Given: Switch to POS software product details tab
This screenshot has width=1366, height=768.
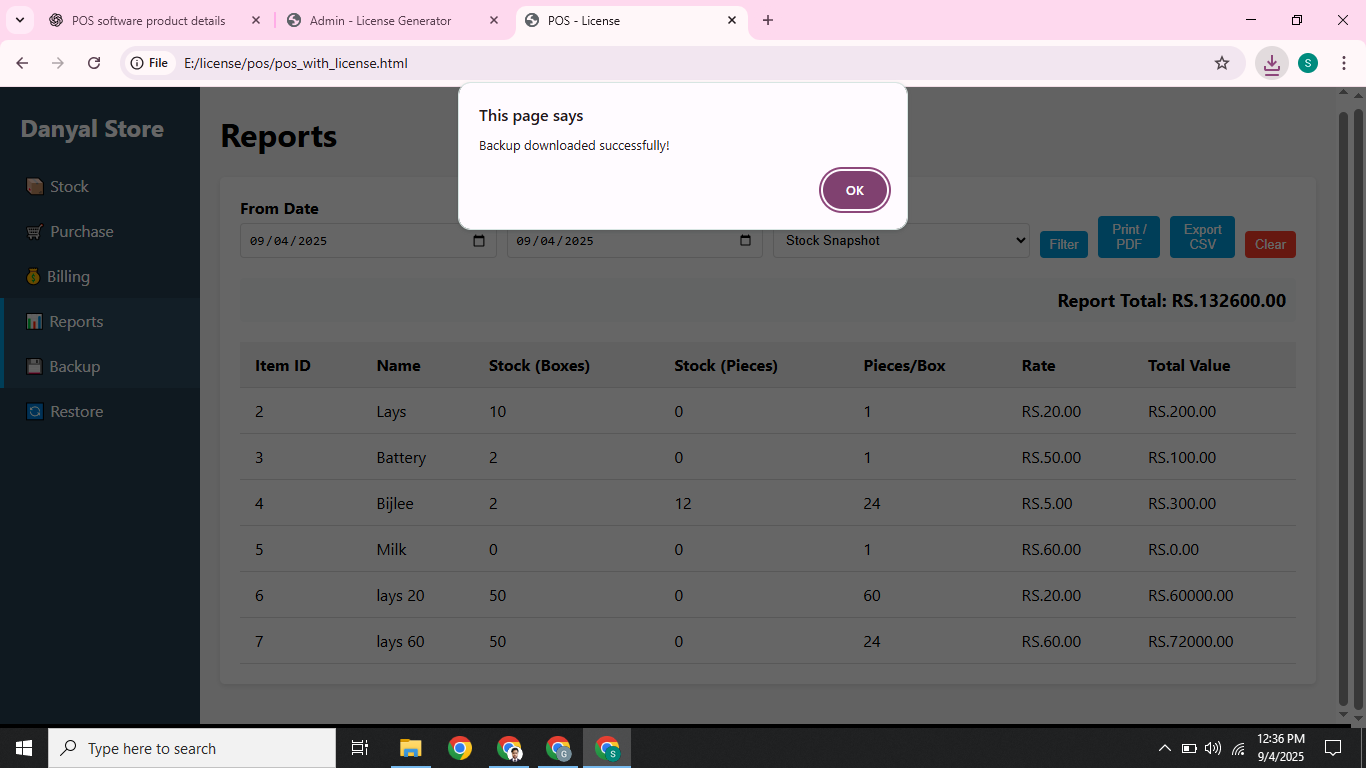Looking at the screenshot, I should point(148,21).
